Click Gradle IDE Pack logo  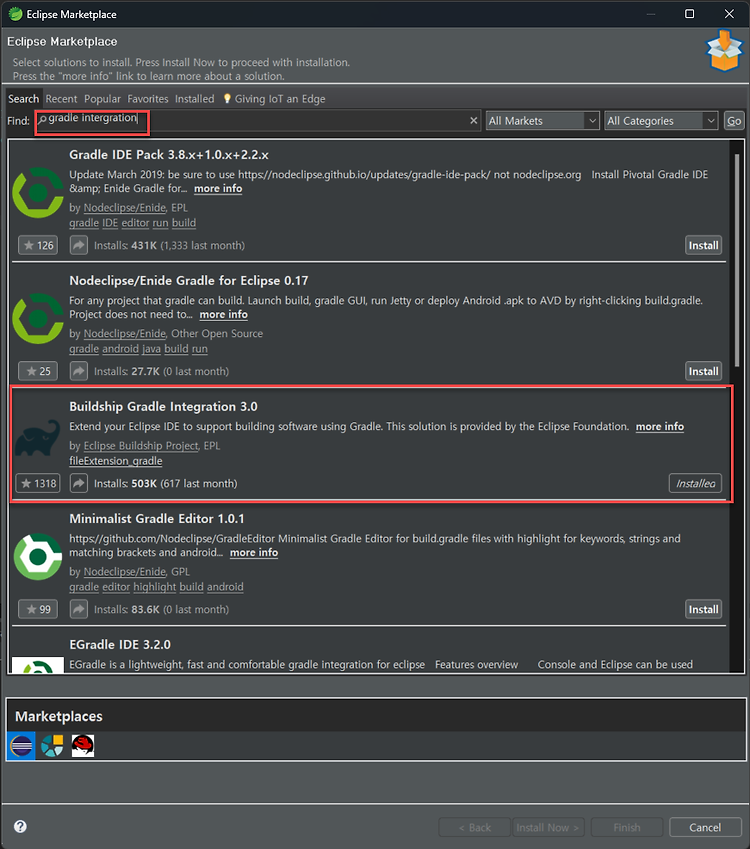click(x=38, y=192)
